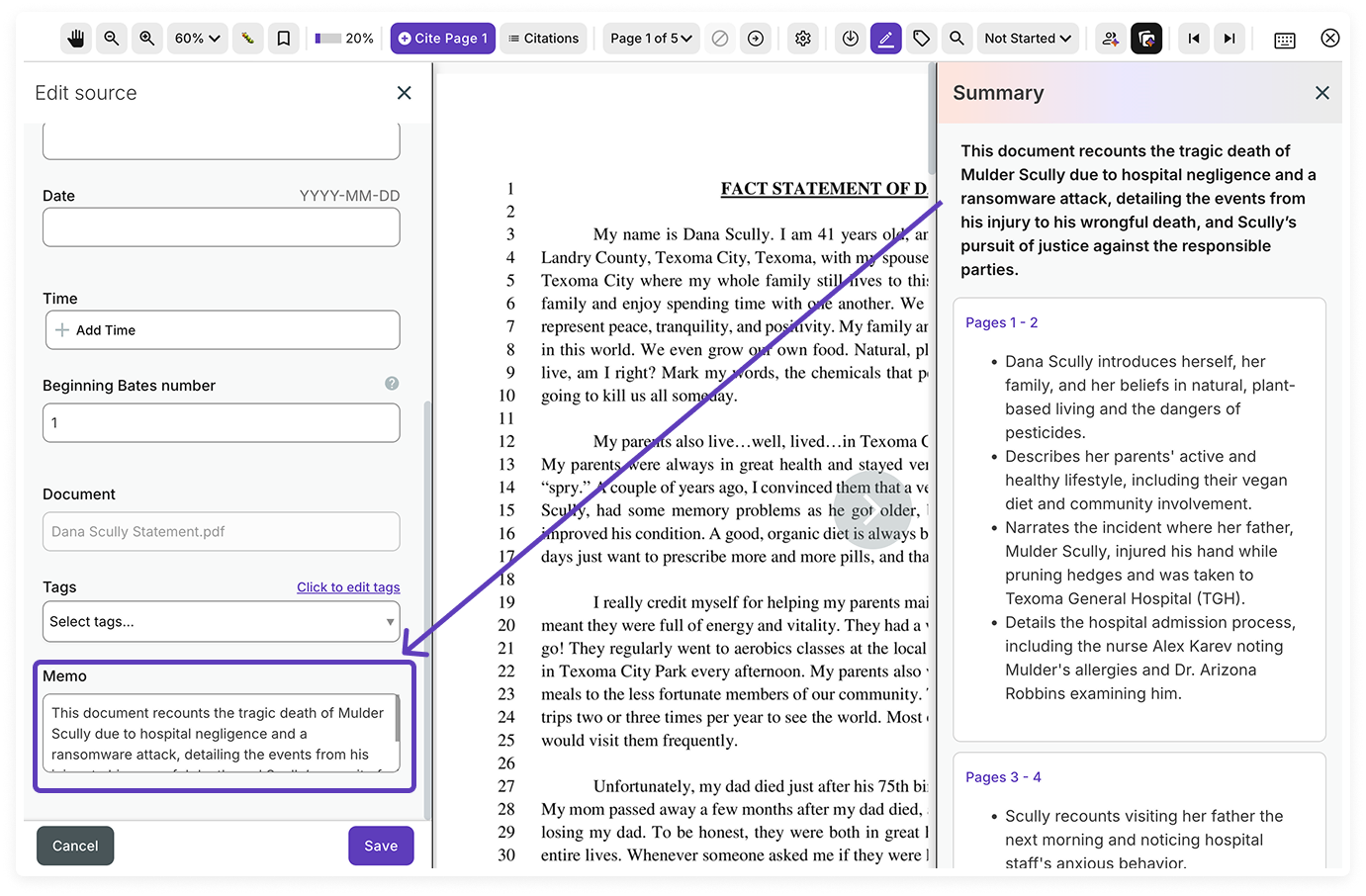Search within the document
Image resolution: width=1366 pixels, height=896 pixels.
pos(956,38)
